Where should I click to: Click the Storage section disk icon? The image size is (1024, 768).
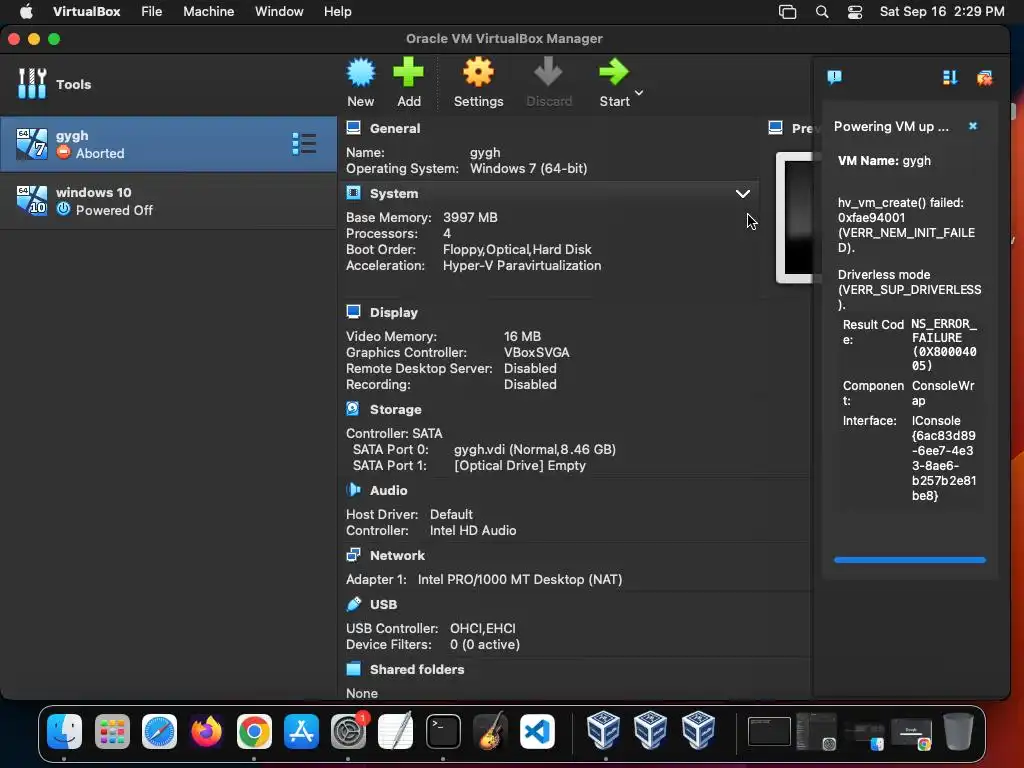[x=353, y=409]
